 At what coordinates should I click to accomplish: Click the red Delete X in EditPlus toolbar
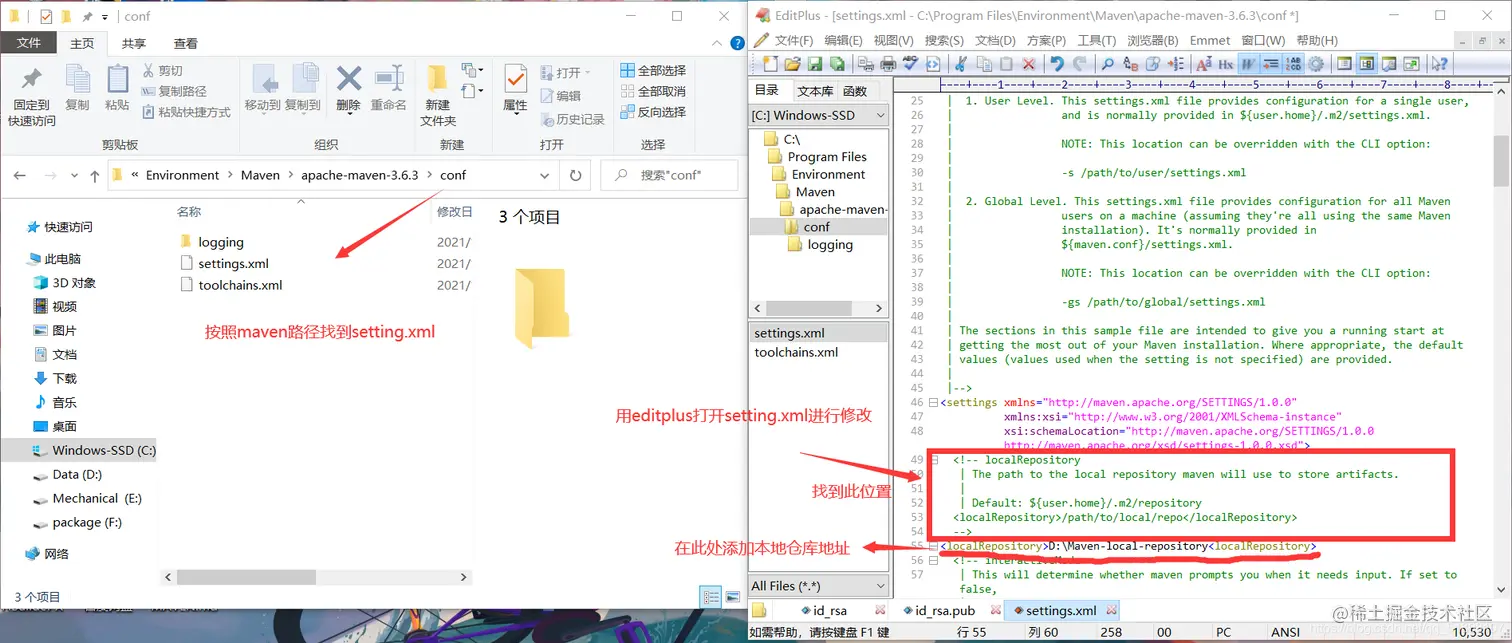click(1028, 63)
